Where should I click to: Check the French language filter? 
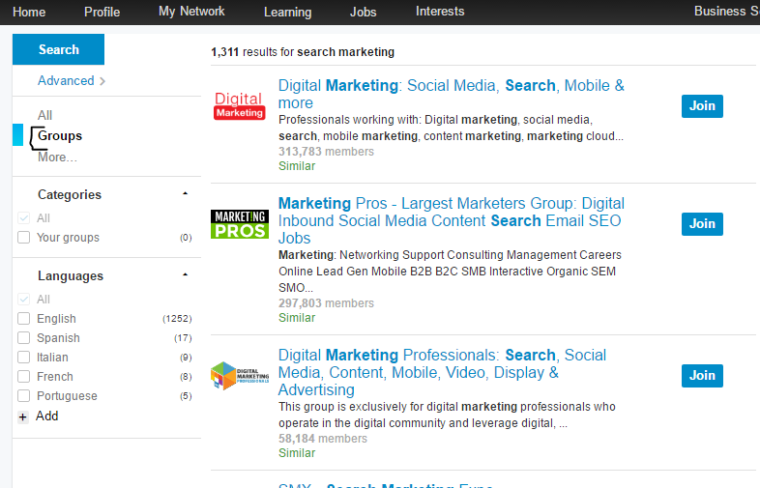[24, 377]
